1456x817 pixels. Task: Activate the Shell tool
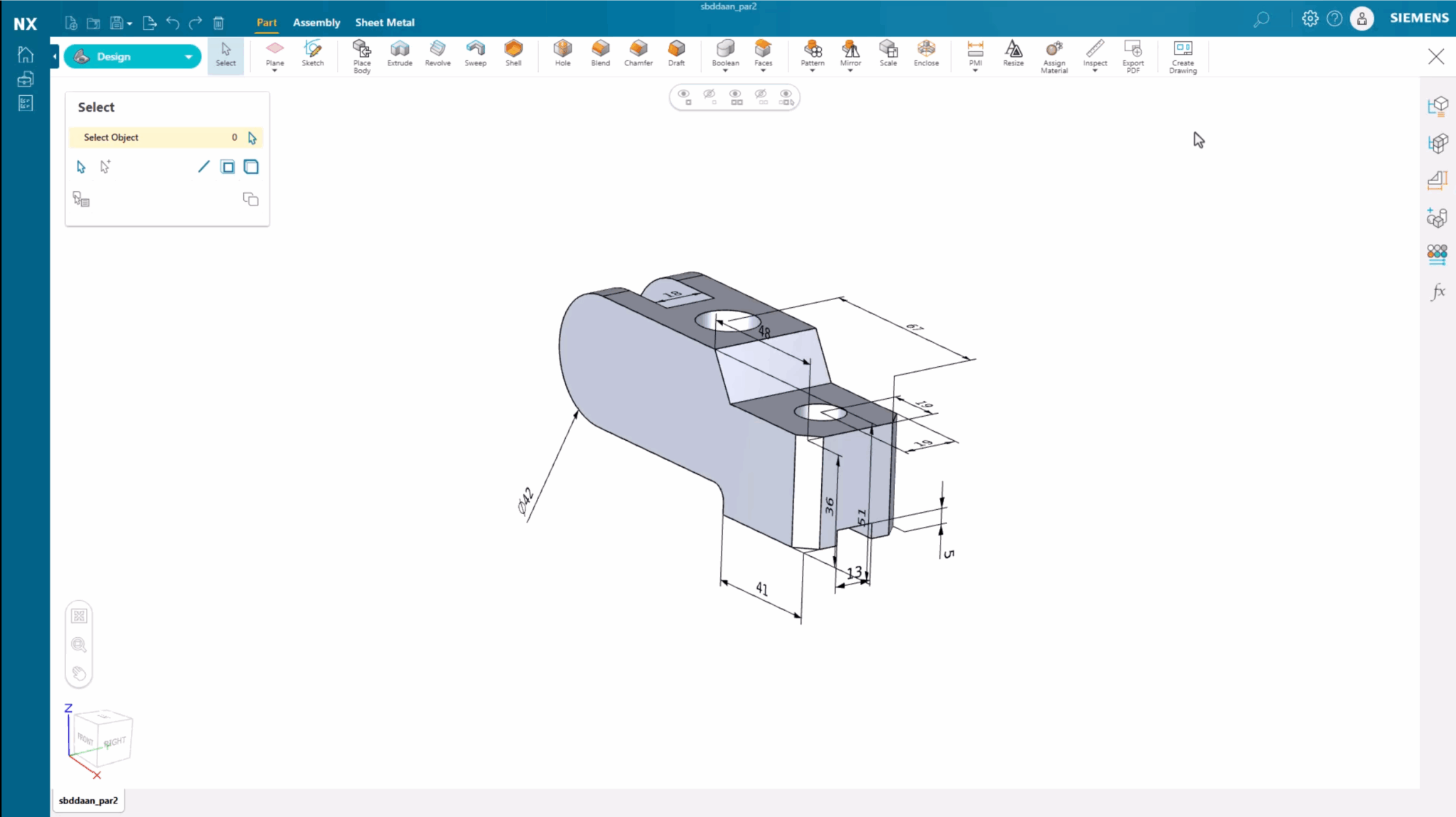click(513, 55)
